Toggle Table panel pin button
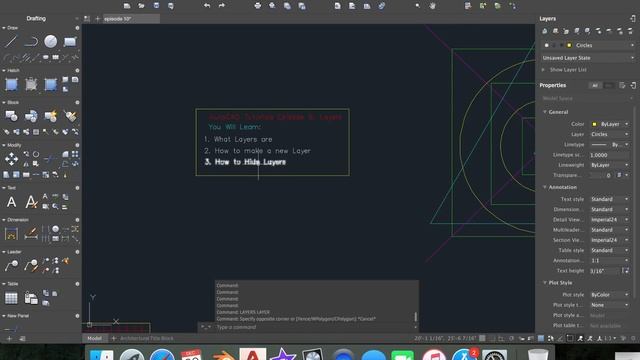640x360 pixels. click(77, 284)
